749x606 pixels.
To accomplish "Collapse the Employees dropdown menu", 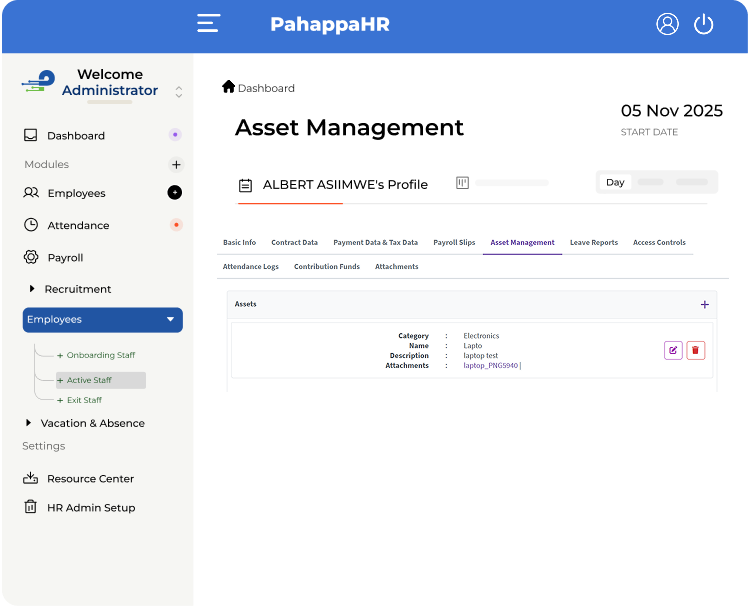I will click(x=170, y=320).
